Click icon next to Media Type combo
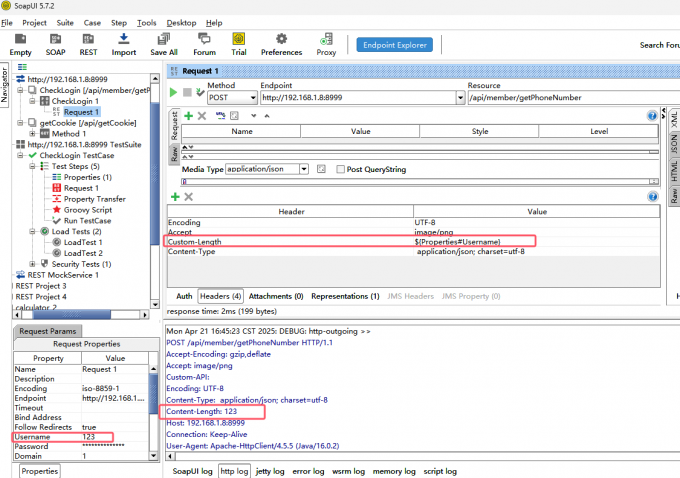Viewport: 680px width, 478px height. pos(321,169)
